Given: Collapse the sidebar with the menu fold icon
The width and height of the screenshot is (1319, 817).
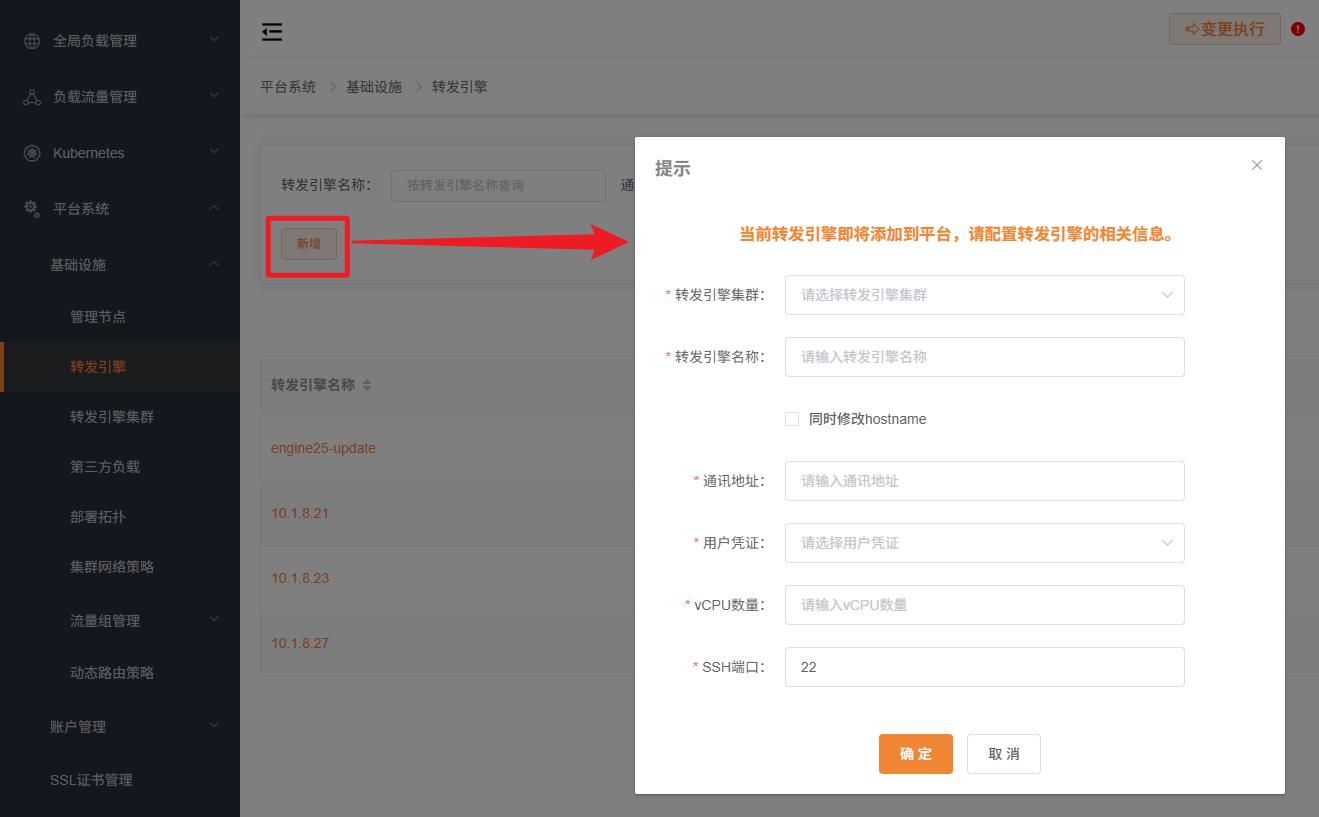Looking at the screenshot, I should click(x=272, y=32).
